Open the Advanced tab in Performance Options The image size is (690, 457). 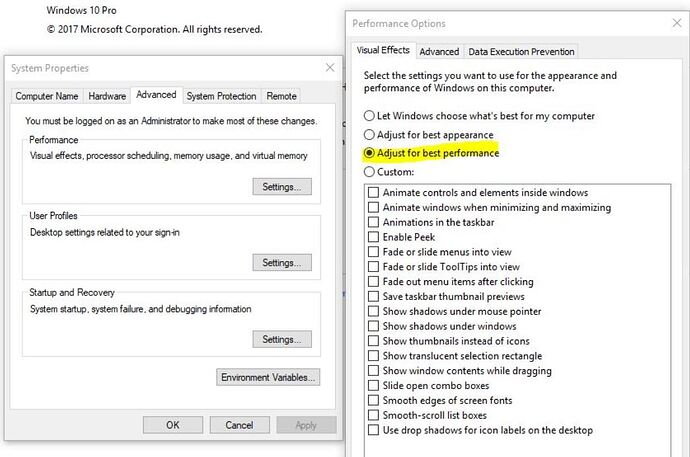(439, 51)
